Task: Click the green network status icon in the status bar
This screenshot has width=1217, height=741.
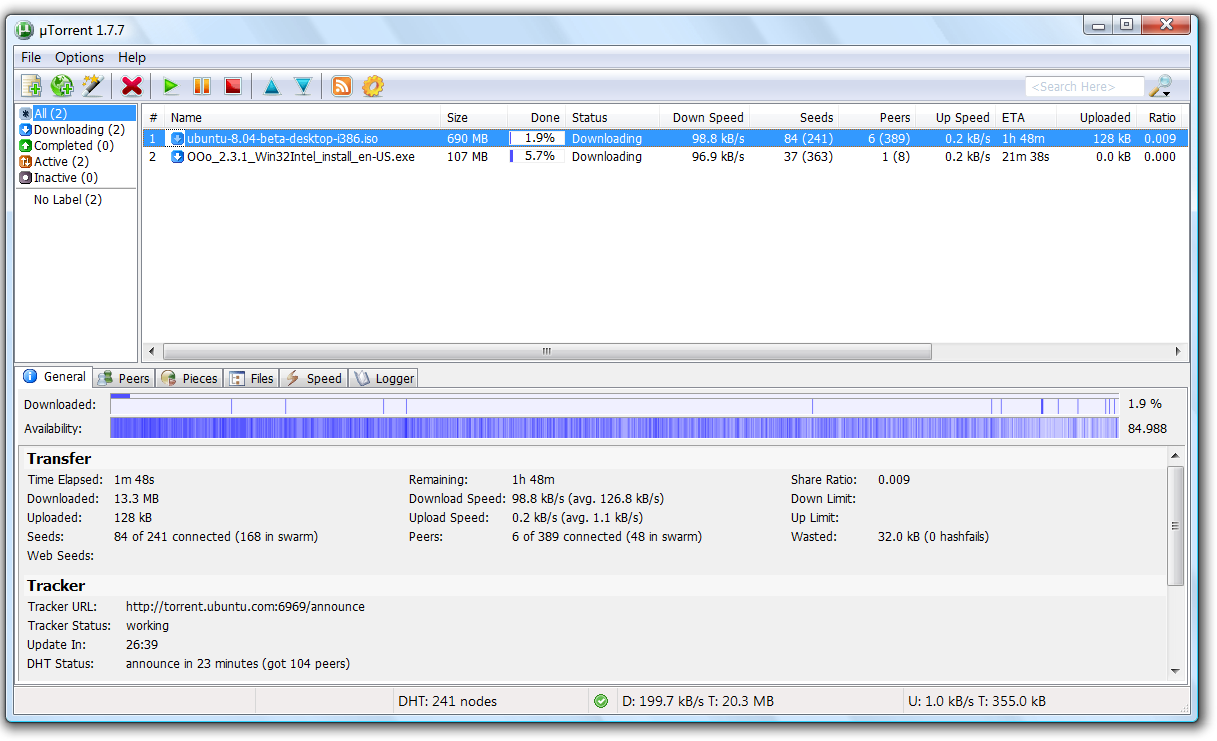Action: [601, 701]
